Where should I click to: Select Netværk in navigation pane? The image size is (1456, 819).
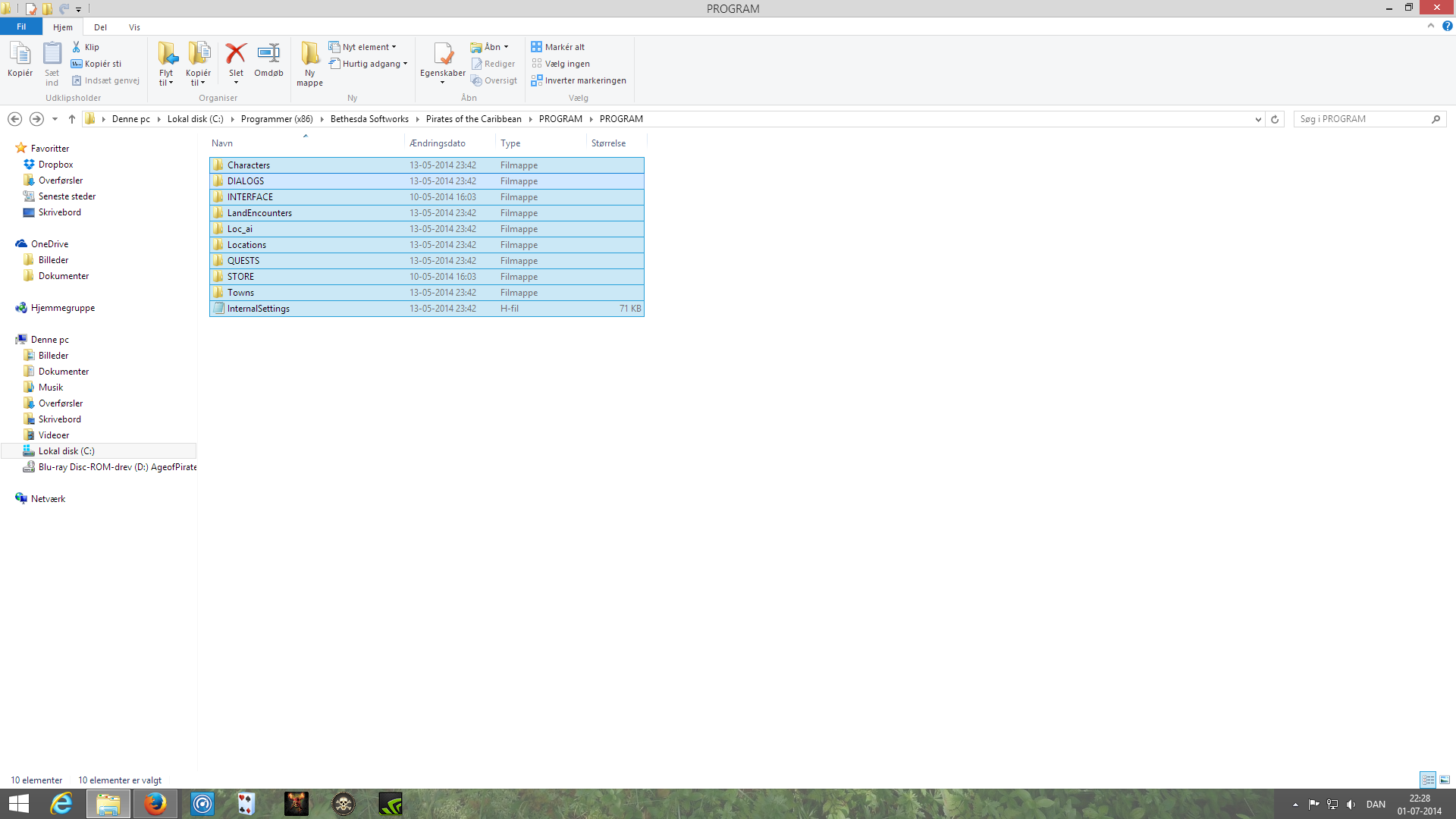[x=48, y=499]
